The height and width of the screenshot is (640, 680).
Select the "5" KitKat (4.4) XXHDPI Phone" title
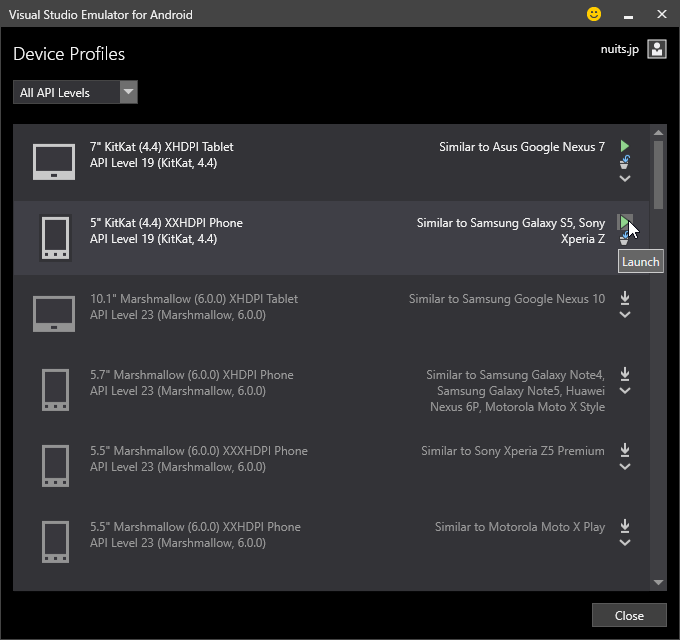coord(167,222)
